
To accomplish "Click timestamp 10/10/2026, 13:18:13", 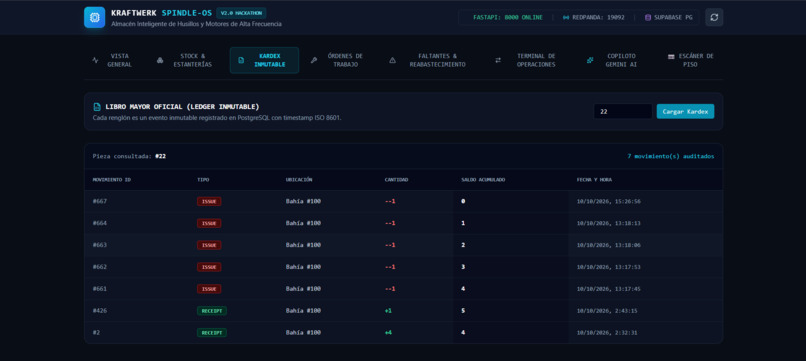I will click(x=609, y=223).
